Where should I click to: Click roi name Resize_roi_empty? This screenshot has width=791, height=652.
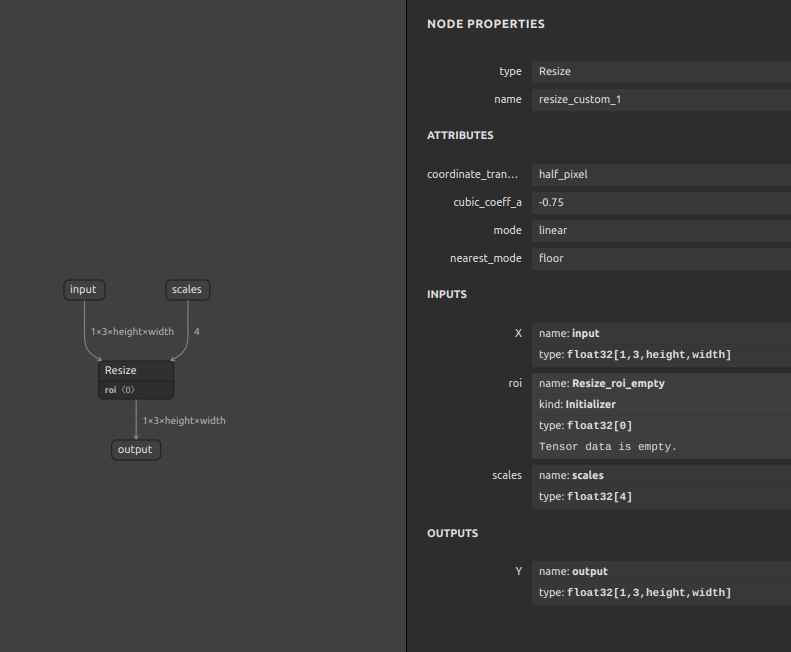pyautogui.click(x=661, y=384)
